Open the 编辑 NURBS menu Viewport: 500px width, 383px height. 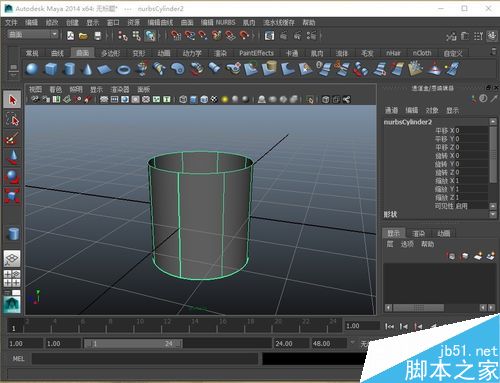coord(218,23)
